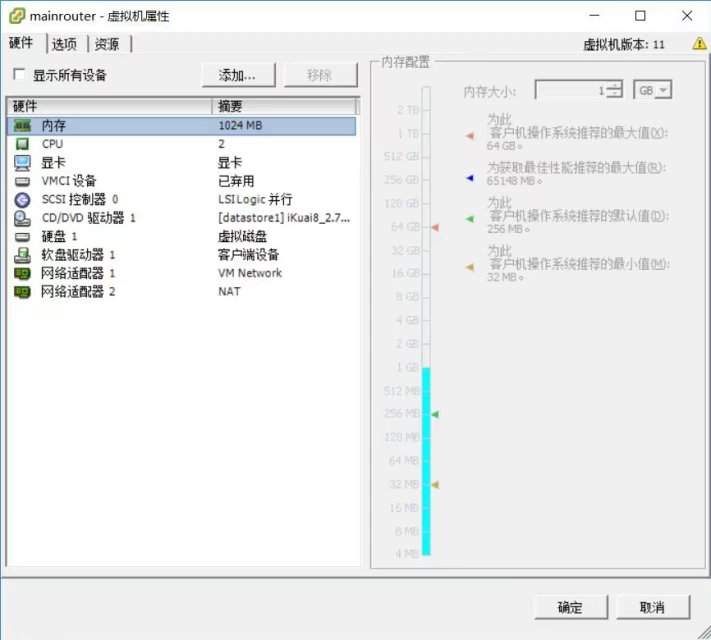This screenshot has width=711, height=640.
Task: Click the blue best-performance maximum arrow
Action: click(x=470, y=178)
